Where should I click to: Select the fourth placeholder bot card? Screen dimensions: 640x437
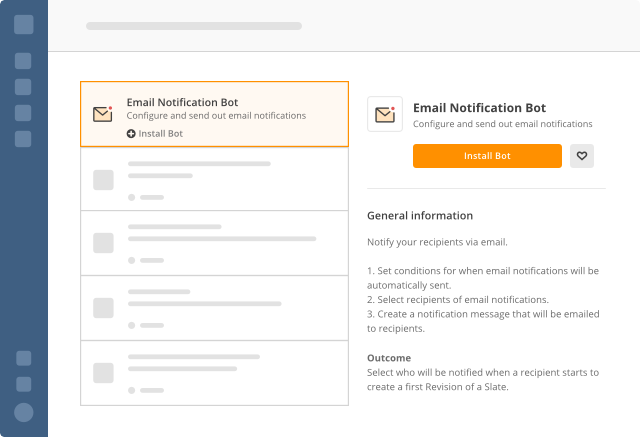click(x=214, y=308)
